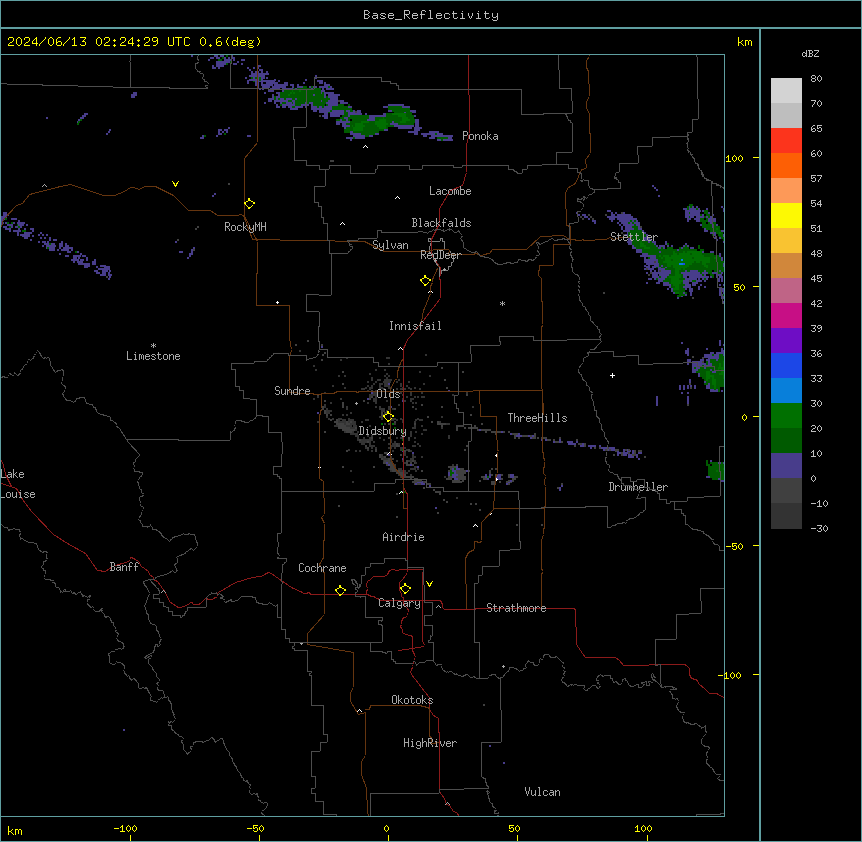This screenshot has height=842, width=862.
Task: Click the Sylvan label
Action: click(x=390, y=245)
